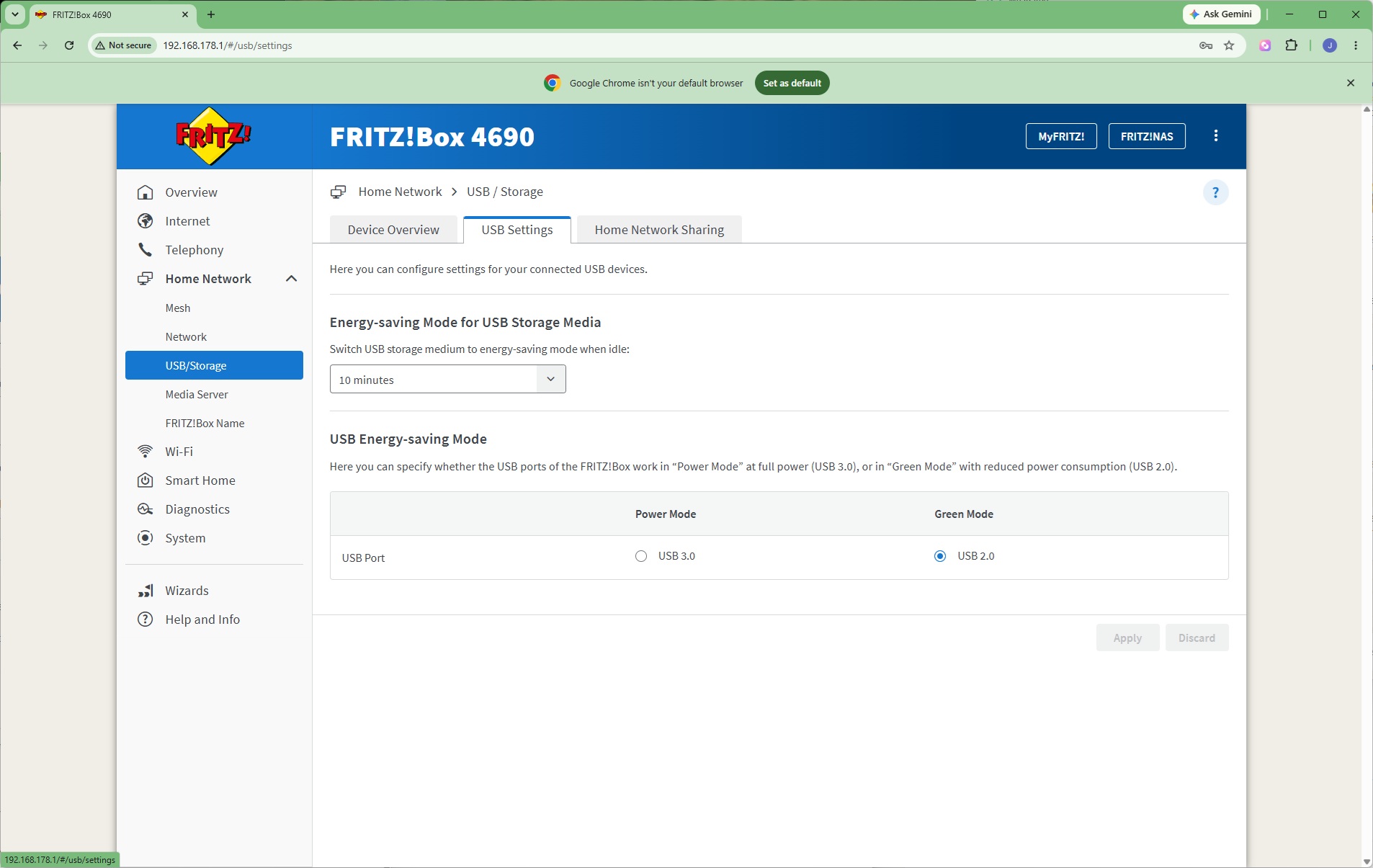Click the breadcrumb Home Network icon
The image size is (1373, 868).
[x=338, y=192]
